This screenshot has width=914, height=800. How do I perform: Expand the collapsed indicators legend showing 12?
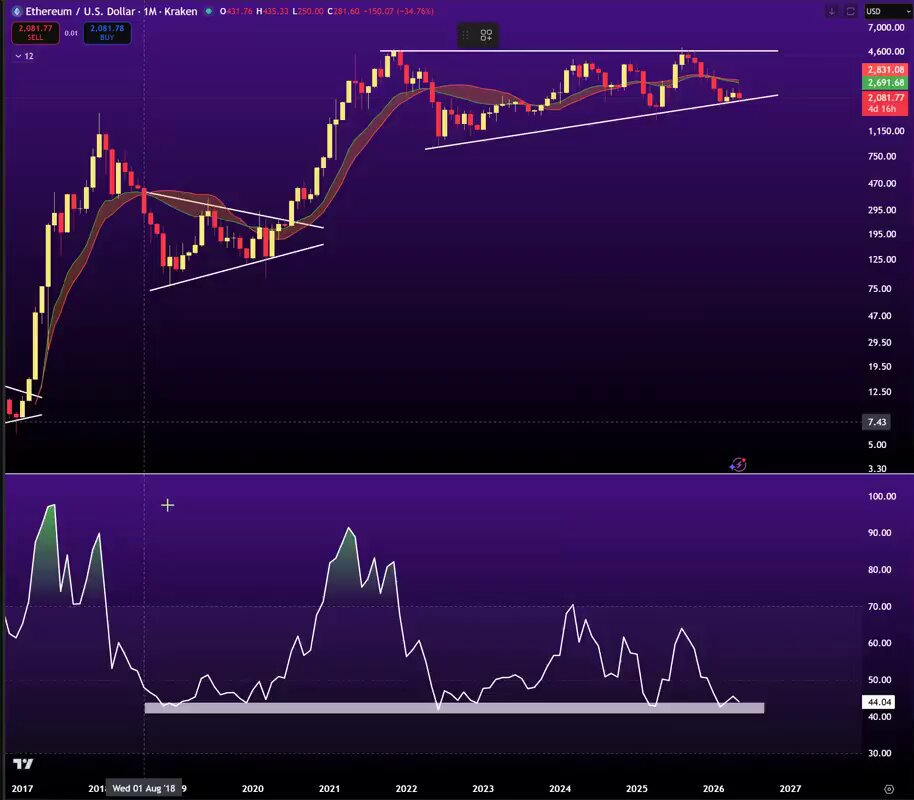[24, 56]
